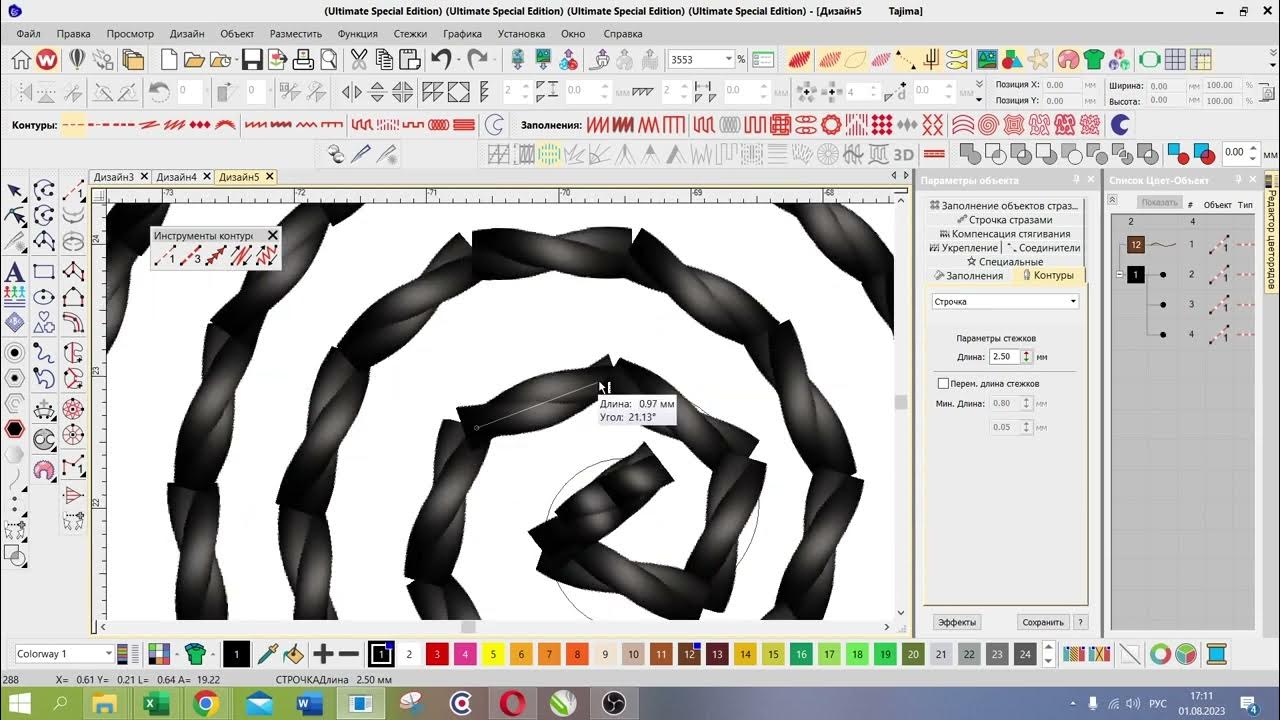Pick green color swatch 16 in the palette

[x=801, y=655]
